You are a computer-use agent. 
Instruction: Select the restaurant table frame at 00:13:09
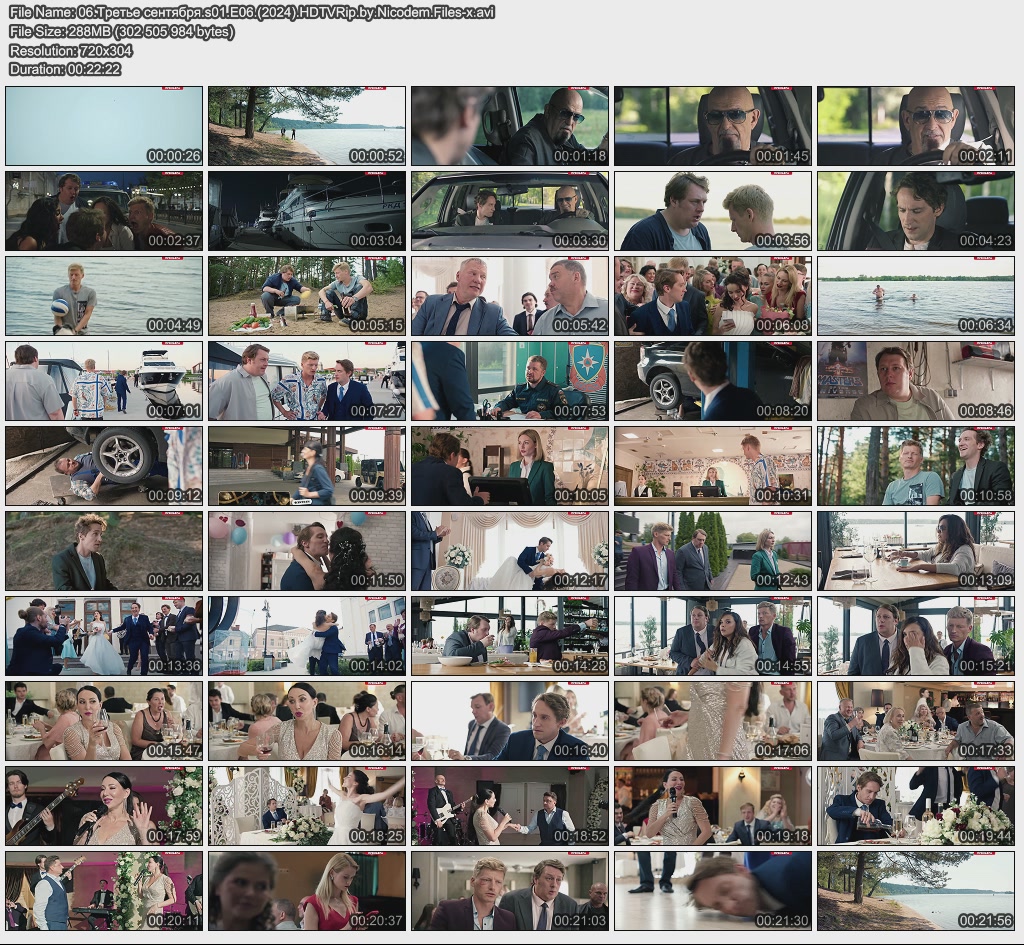pyautogui.click(x=916, y=551)
